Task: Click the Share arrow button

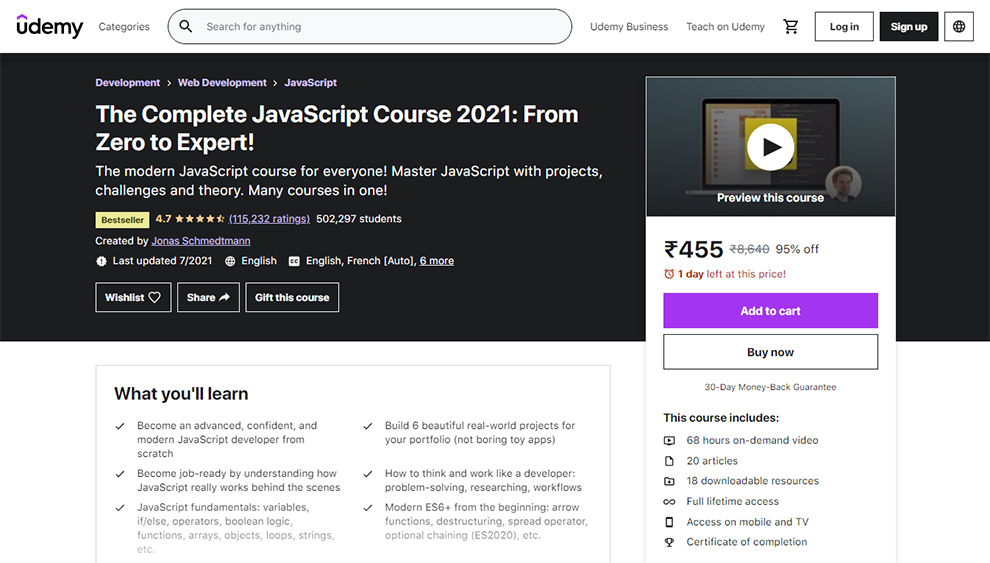Action: pyautogui.click(x=208, y=297)
